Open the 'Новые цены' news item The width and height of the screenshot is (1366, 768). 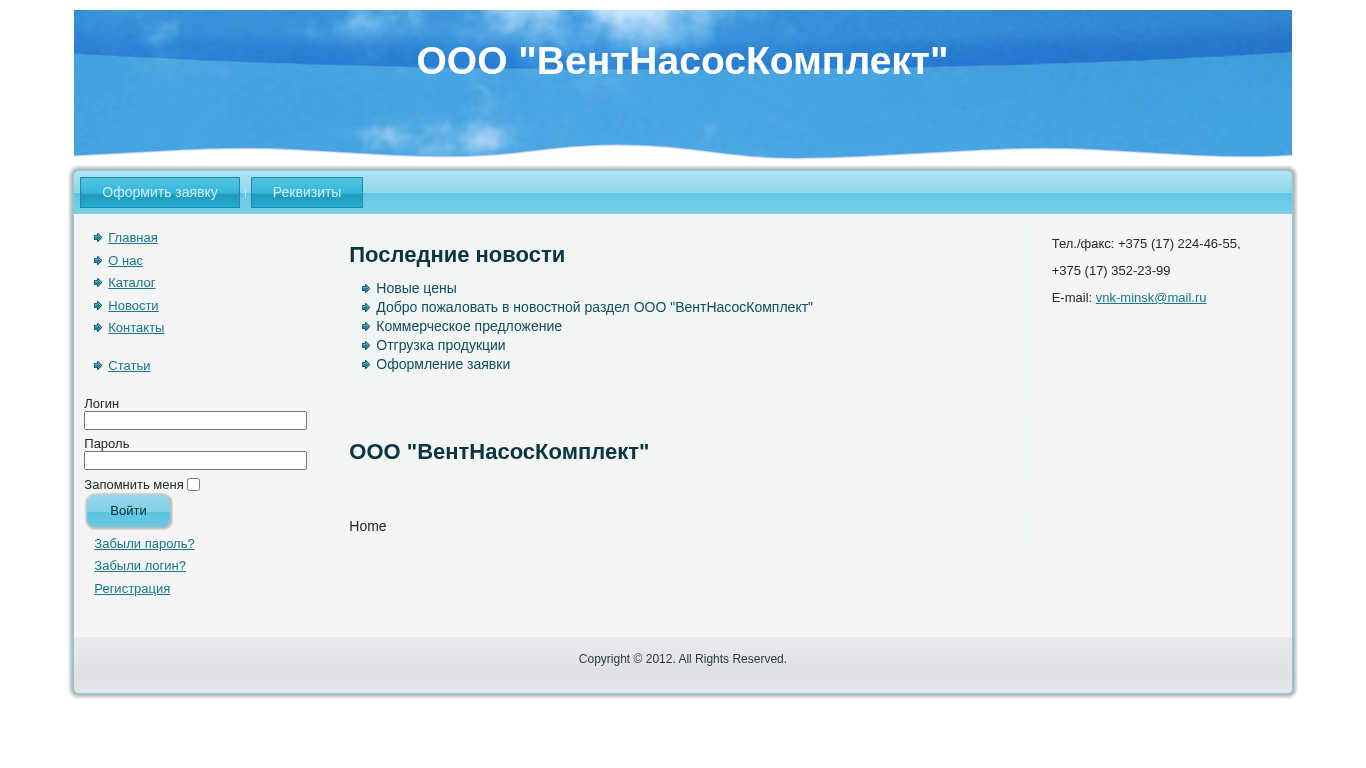pos(416,288)
